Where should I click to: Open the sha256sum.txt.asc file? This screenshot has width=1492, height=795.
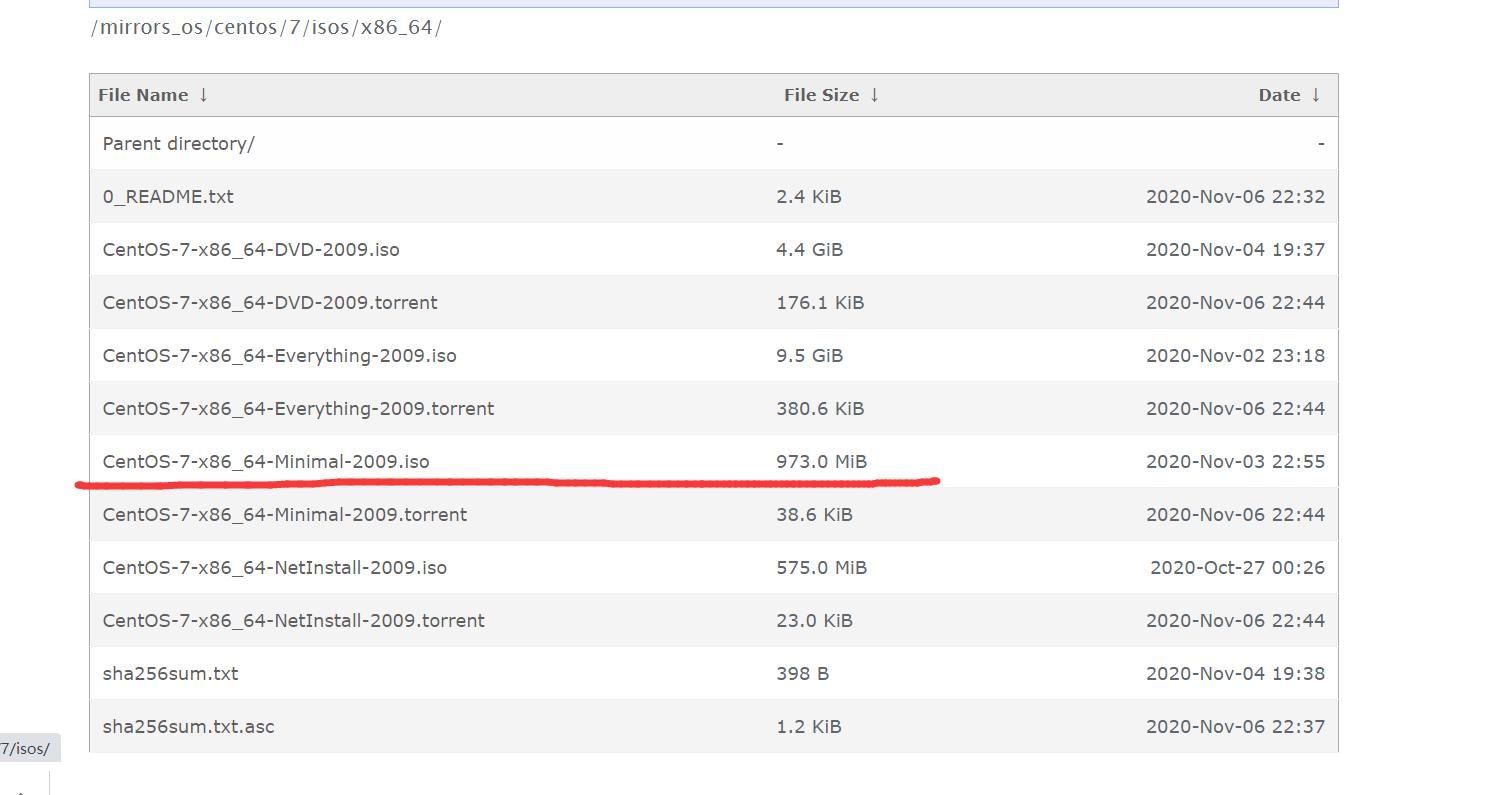tap(189, 727)
